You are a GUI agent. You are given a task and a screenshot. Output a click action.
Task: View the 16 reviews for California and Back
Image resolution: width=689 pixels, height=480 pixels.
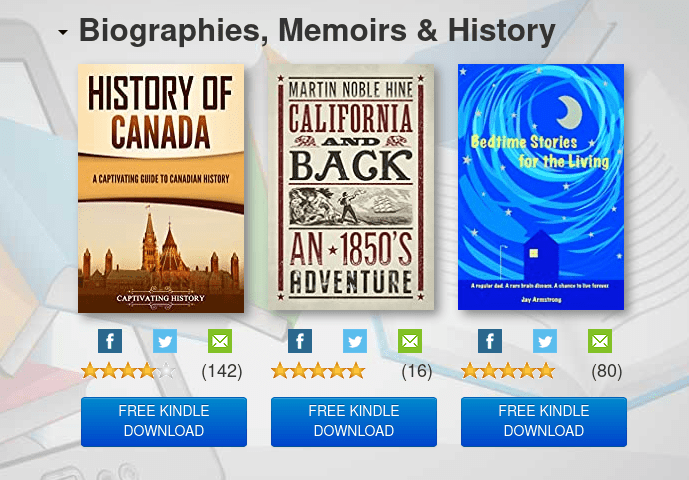[x=416, y=371]
